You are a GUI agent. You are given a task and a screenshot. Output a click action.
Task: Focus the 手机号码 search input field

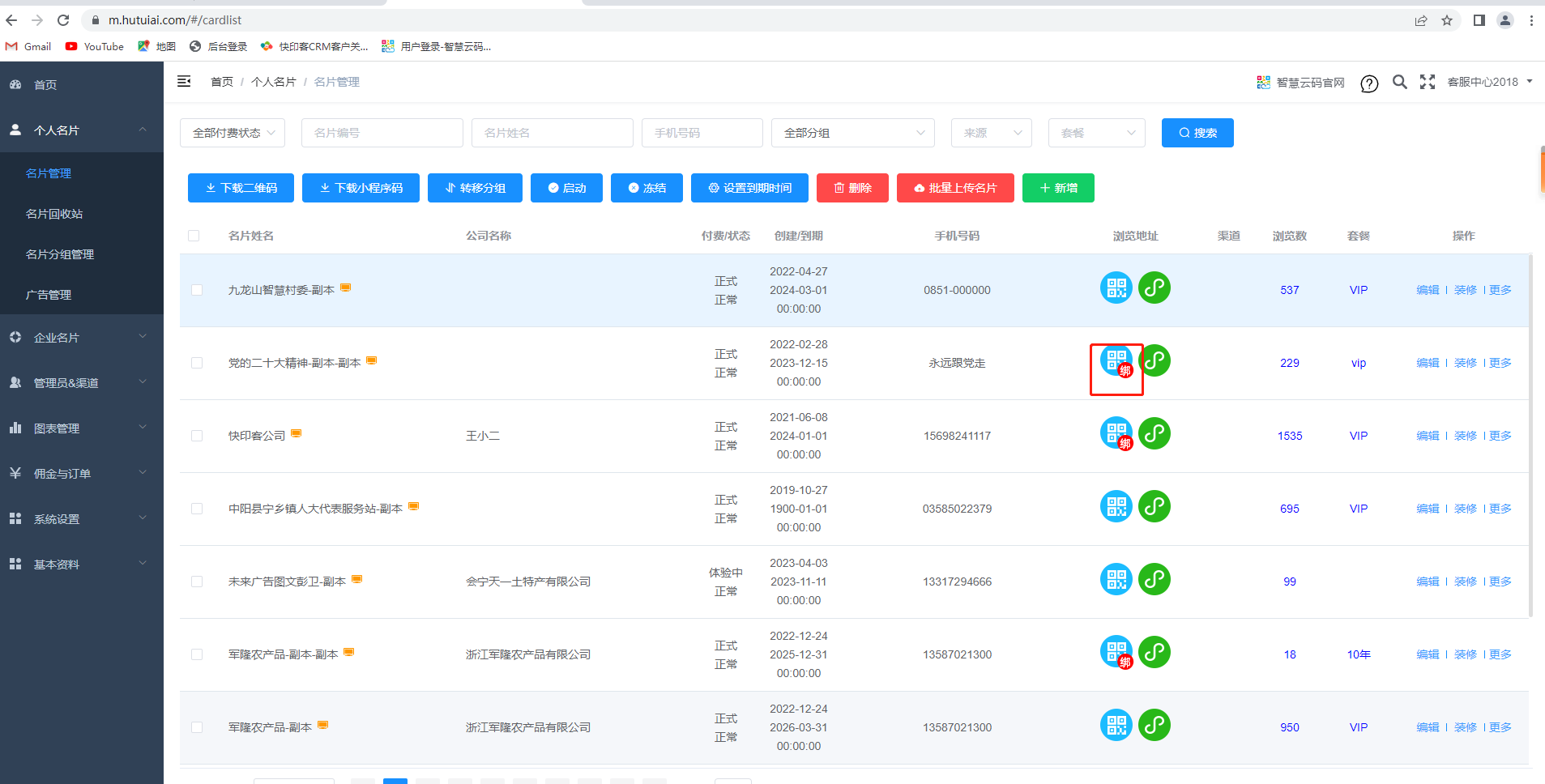[702, 133]
